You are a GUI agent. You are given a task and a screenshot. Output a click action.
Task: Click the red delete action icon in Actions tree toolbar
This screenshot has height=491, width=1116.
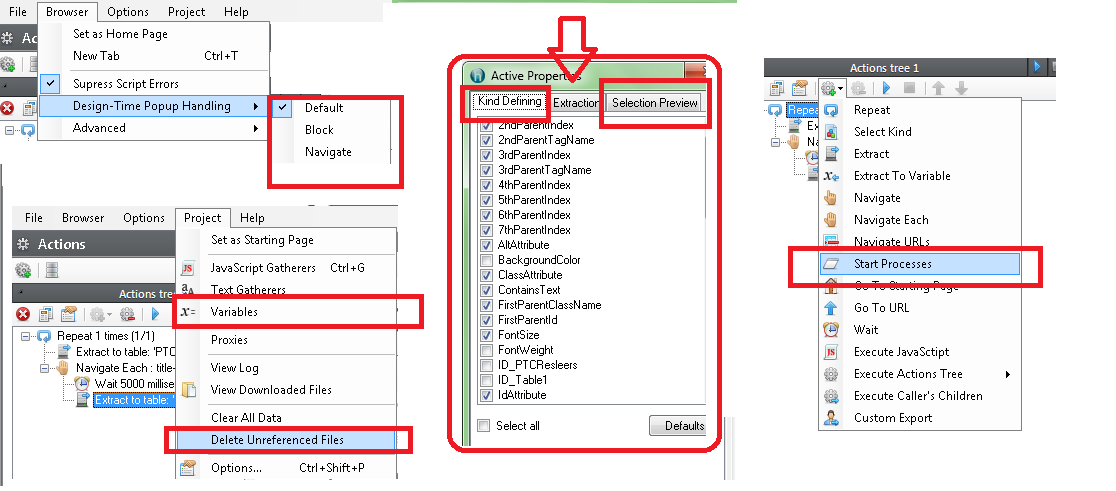point(23,314)
